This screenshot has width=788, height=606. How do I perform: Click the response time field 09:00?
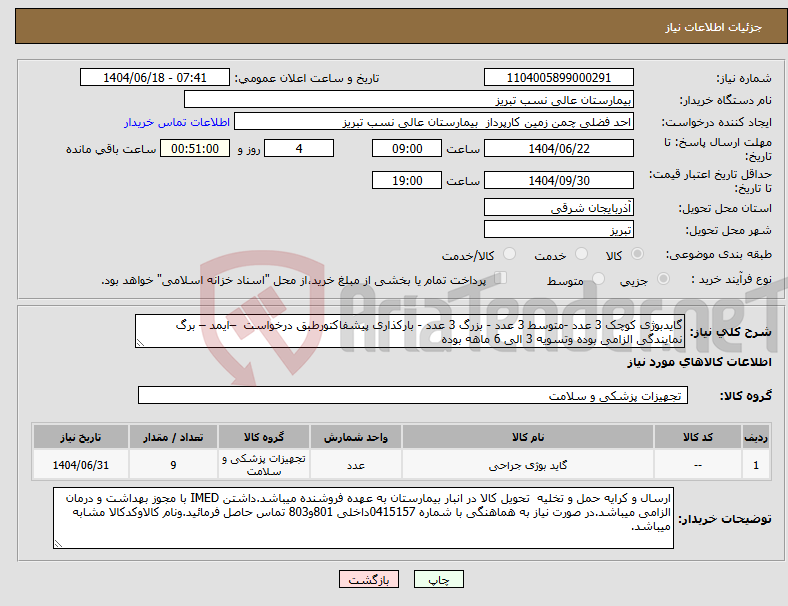(x=407, y=148)
